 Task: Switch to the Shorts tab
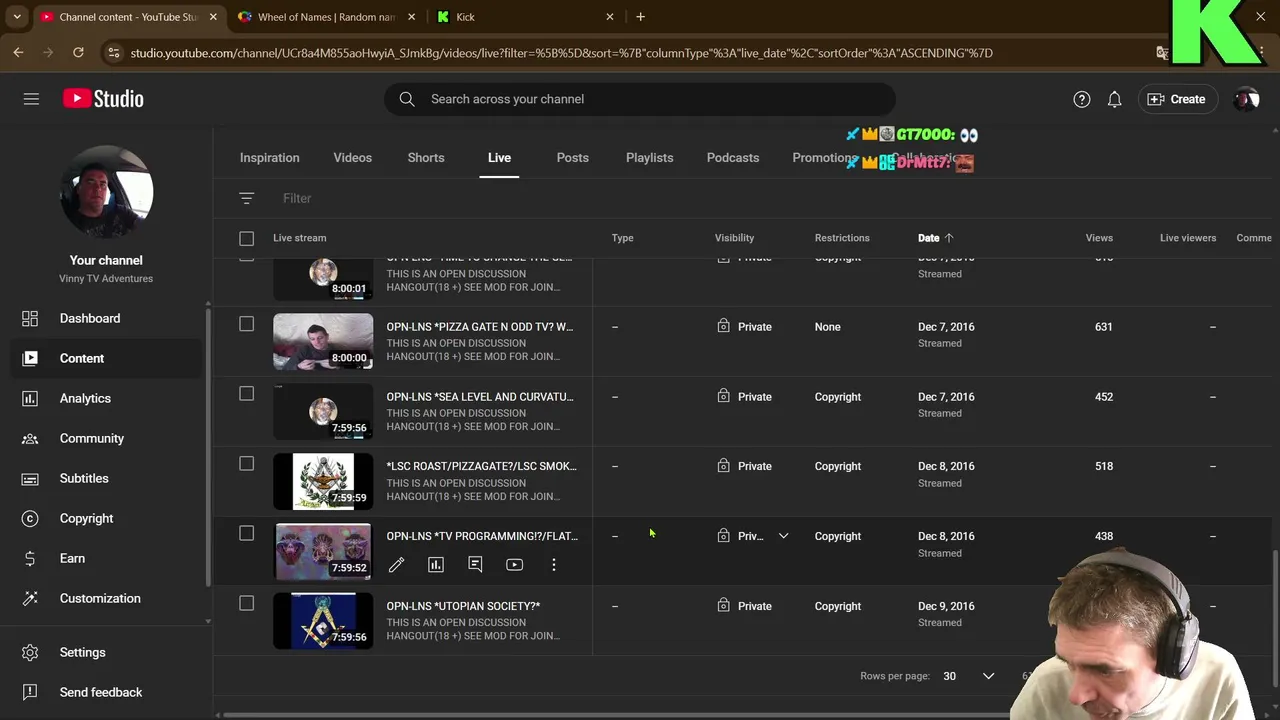(x=426, y=158)
